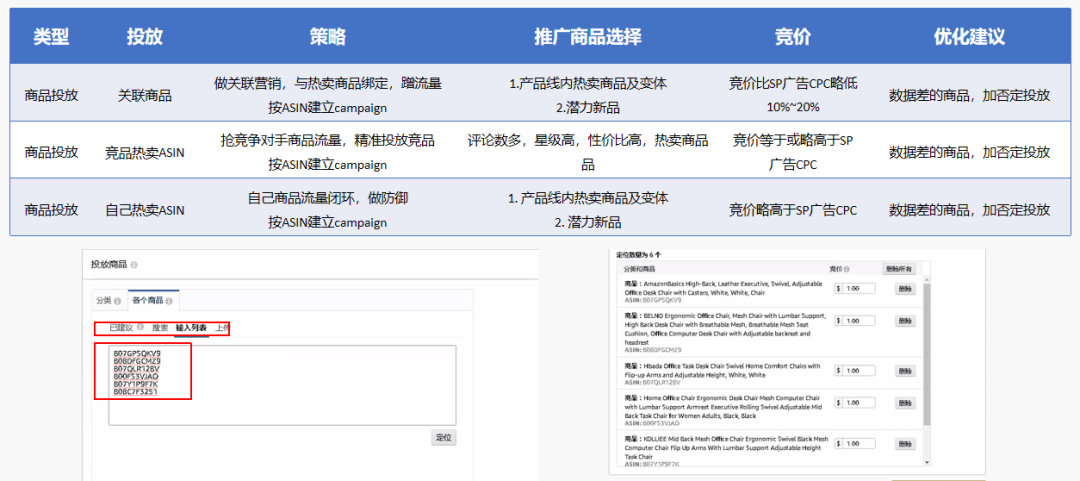Viewport: 1080px width, 481px height.
Task: Click the 类型 column header
Action: pos(52,37)
